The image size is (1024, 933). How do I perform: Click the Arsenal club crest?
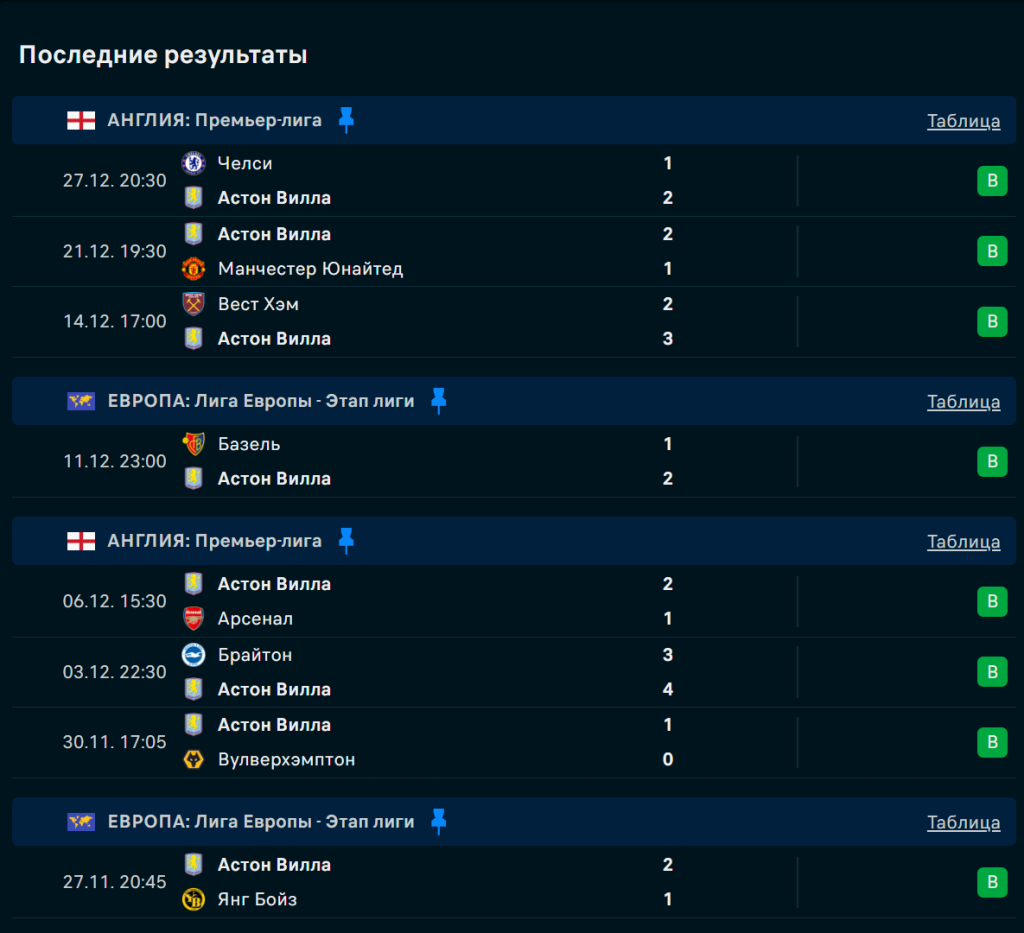pos(193,619)
